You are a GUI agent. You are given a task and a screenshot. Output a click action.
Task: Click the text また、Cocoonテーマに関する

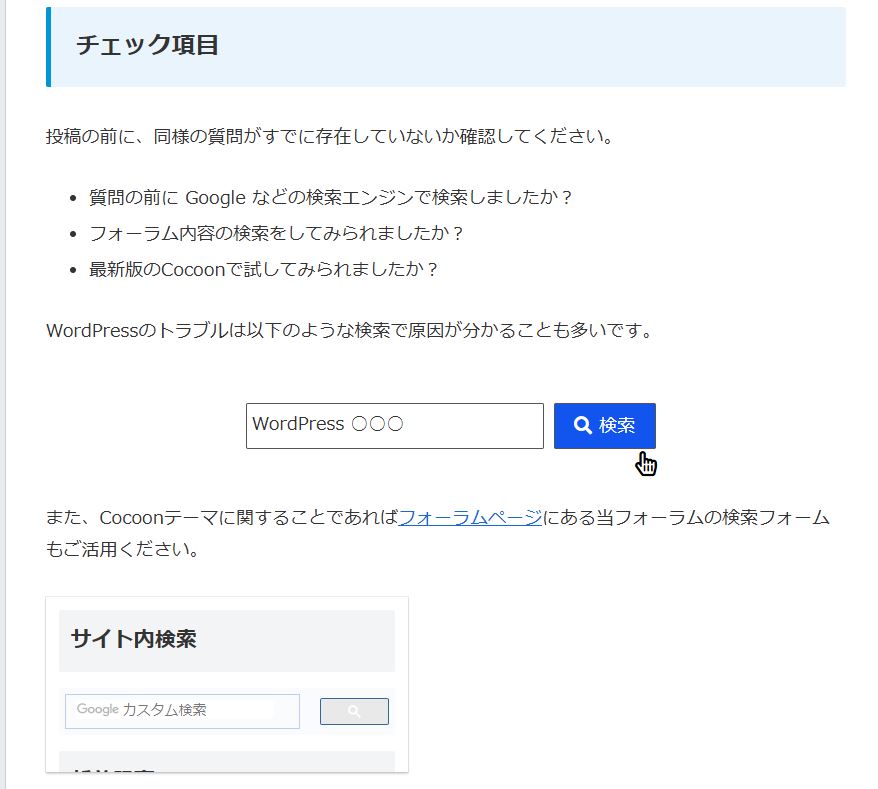click(222, 517)
